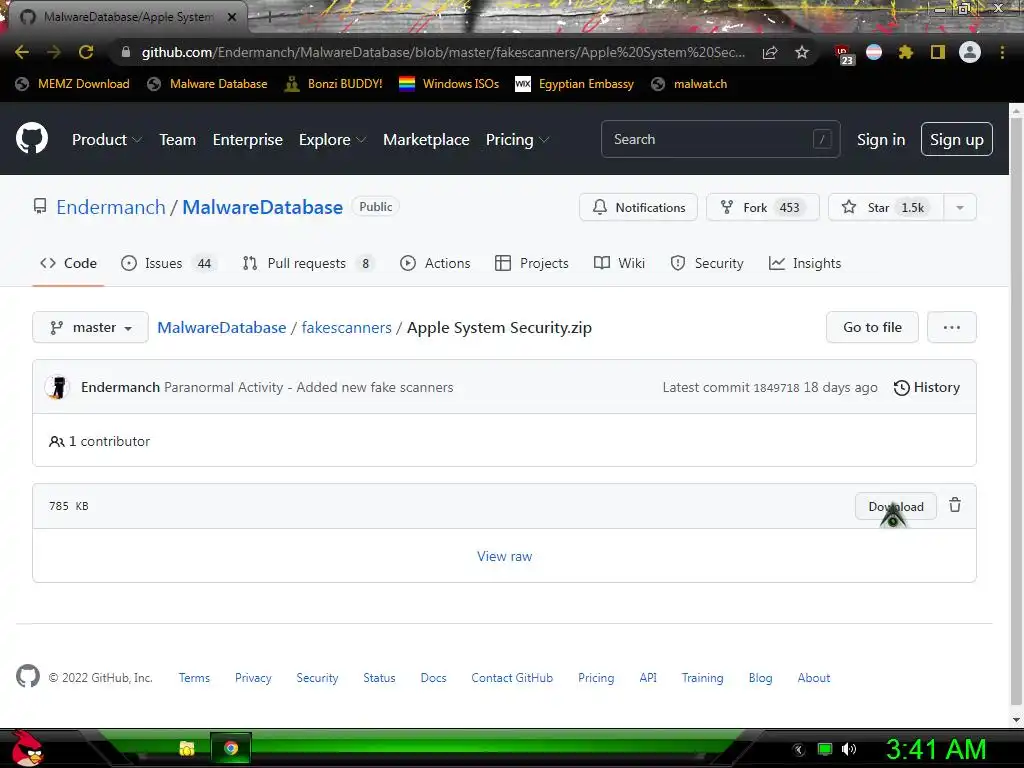
Task: Open the Enterprise menu item
Action: coord(248,140)
